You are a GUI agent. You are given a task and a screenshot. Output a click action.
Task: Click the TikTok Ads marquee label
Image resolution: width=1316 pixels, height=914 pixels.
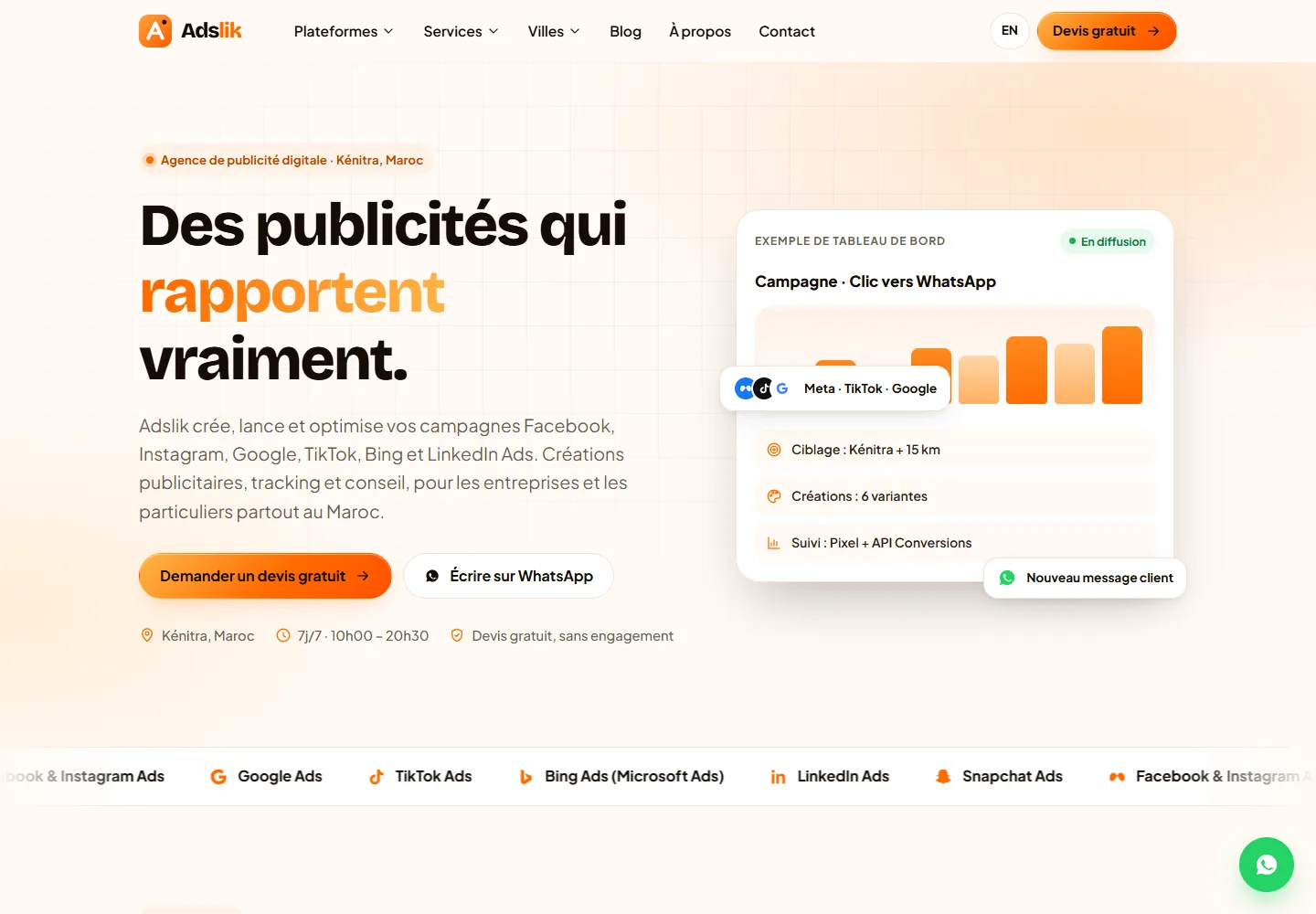(433, 777)
